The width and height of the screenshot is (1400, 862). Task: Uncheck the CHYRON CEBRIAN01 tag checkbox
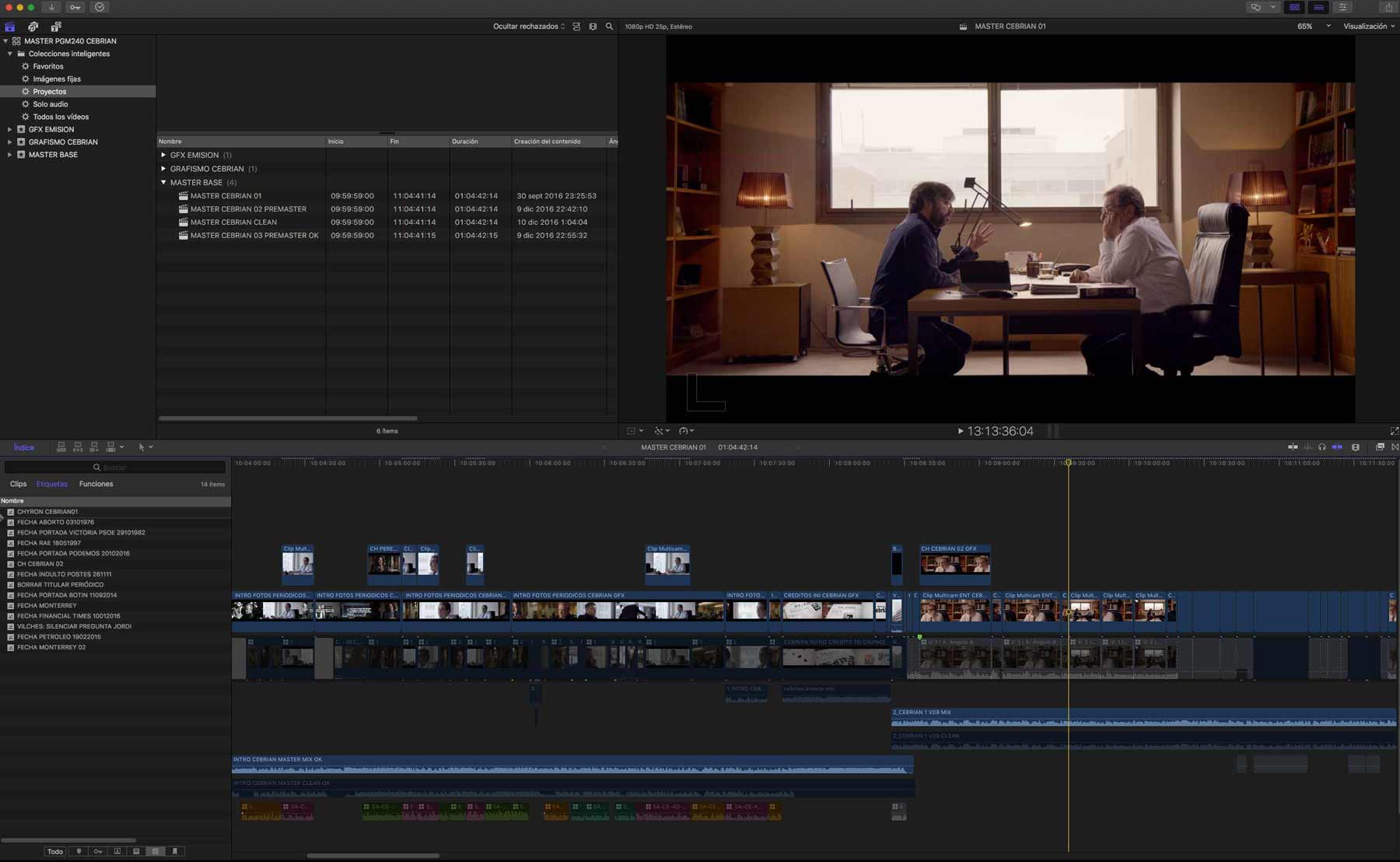pyautogui.click(x=10, y=512)
